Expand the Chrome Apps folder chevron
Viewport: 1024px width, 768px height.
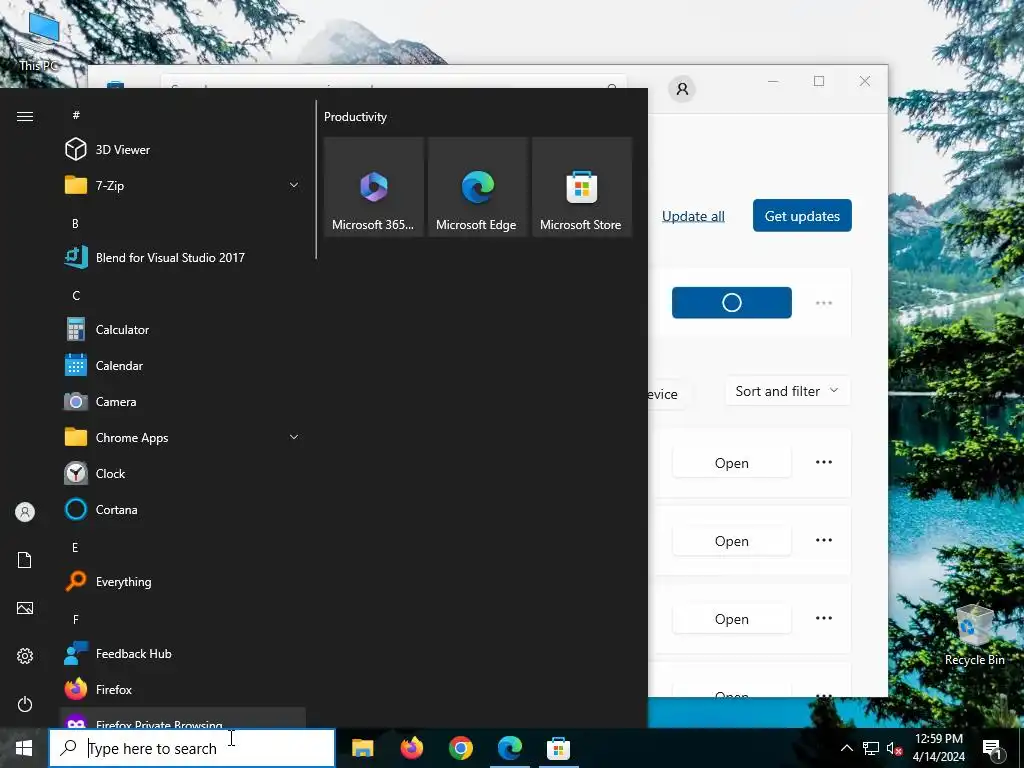point(294,438)
